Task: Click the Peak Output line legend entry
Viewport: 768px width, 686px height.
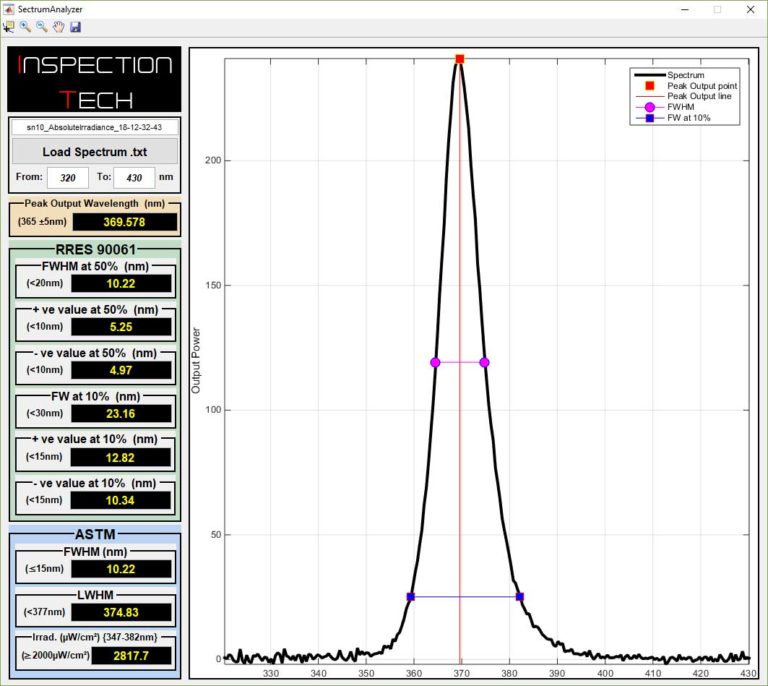Action: tap(683, 96)
